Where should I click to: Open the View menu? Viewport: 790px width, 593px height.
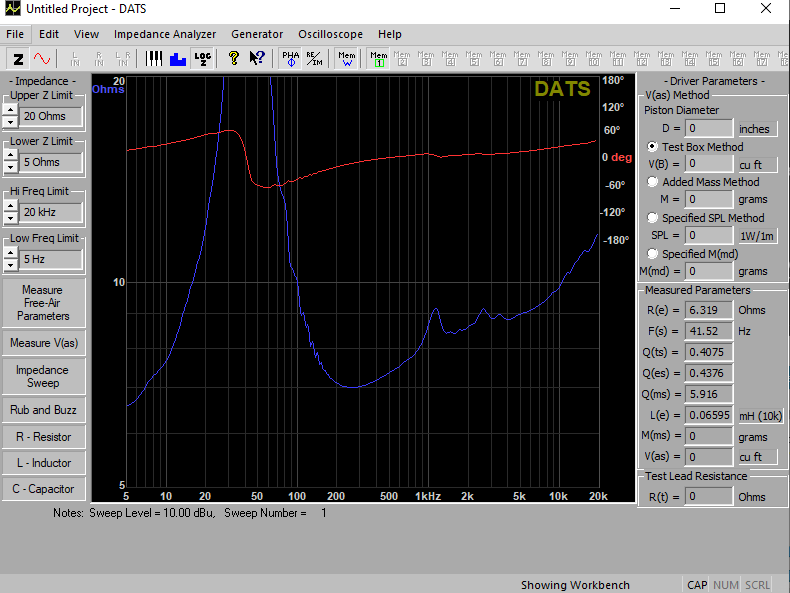click(86, 34)
